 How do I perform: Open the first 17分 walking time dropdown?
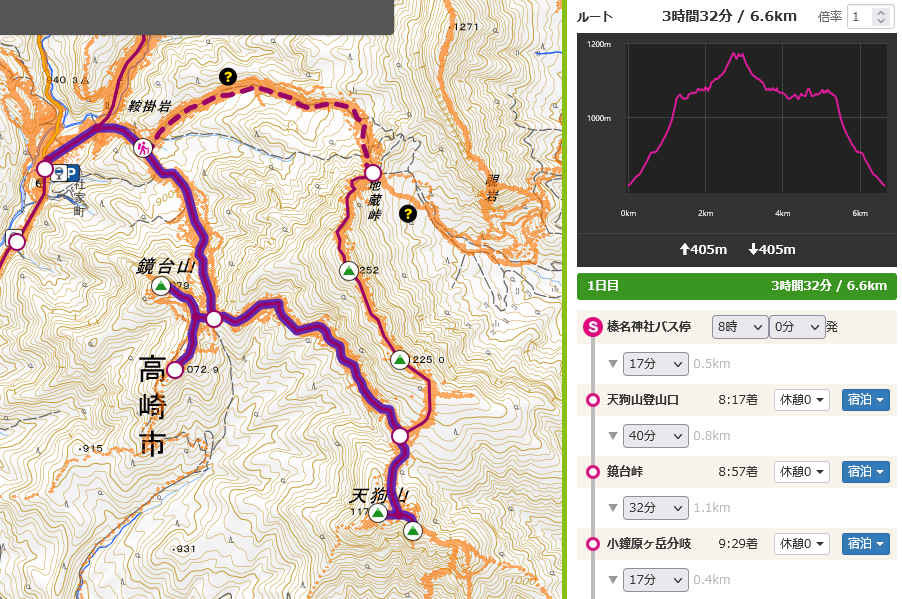point(655,363)
